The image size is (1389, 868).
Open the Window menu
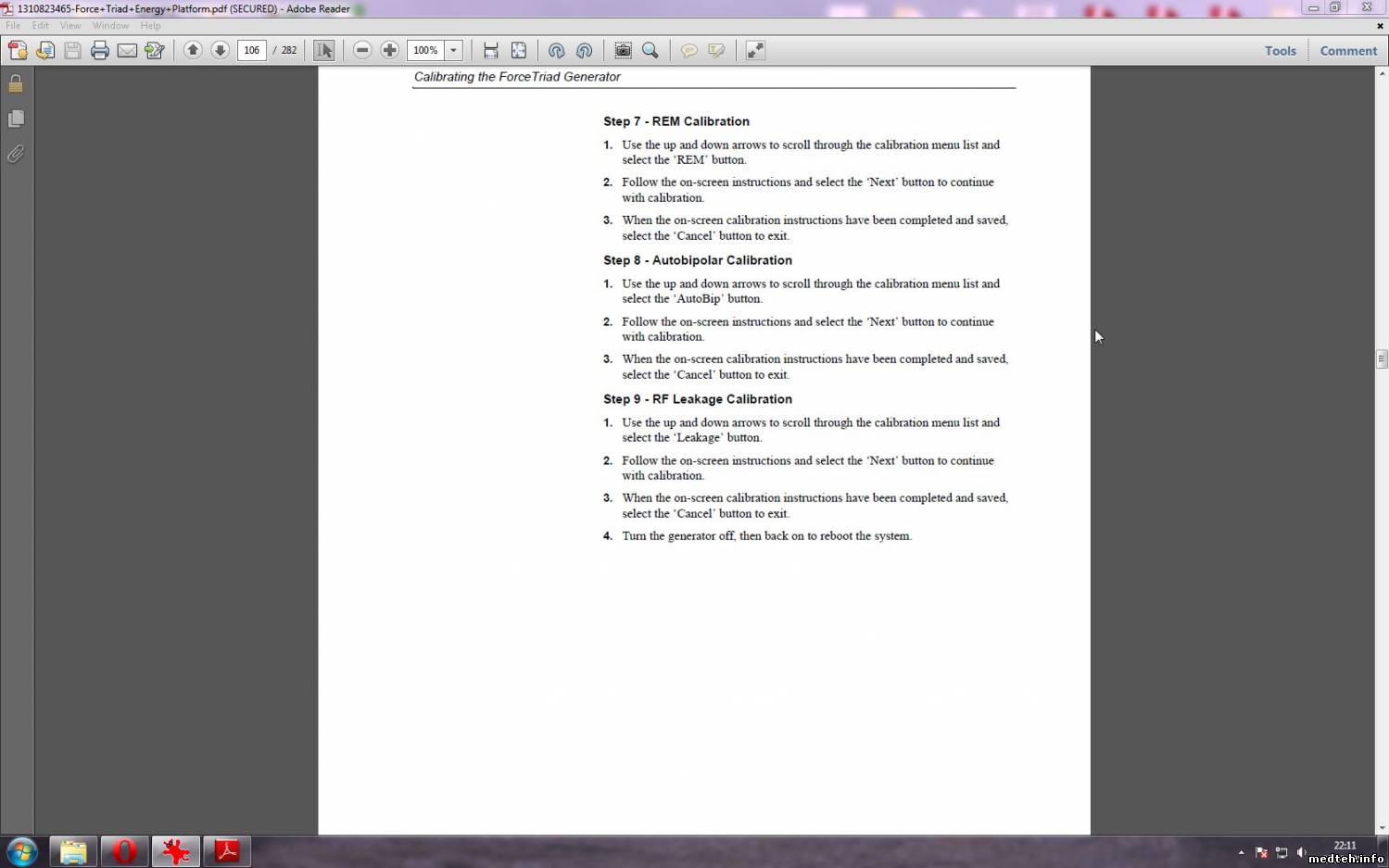tap(110, 26)
